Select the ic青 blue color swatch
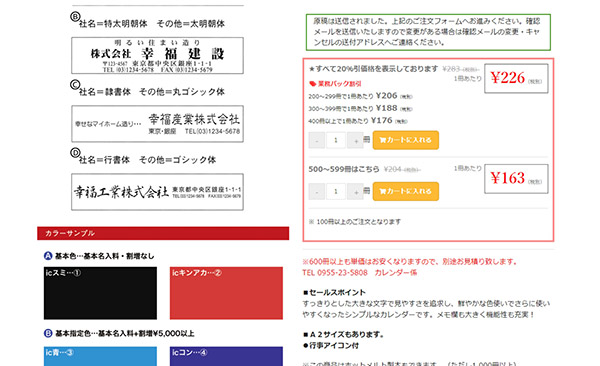 coord(100,356)
